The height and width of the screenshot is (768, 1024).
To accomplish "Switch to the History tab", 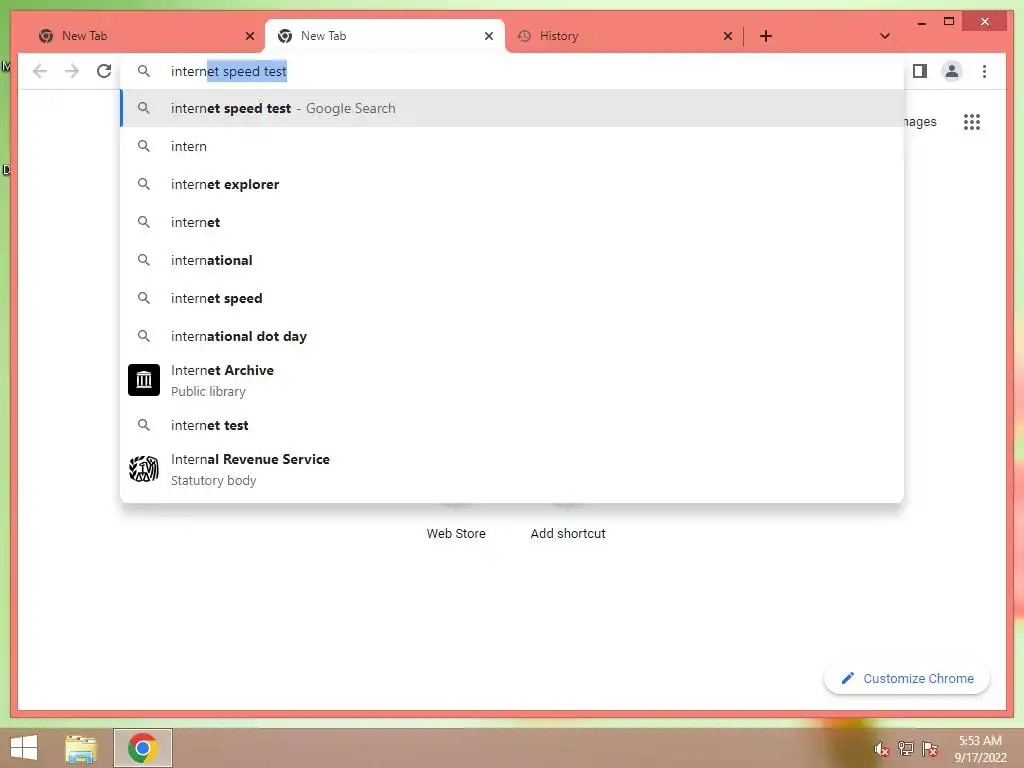I will (624, 36).
